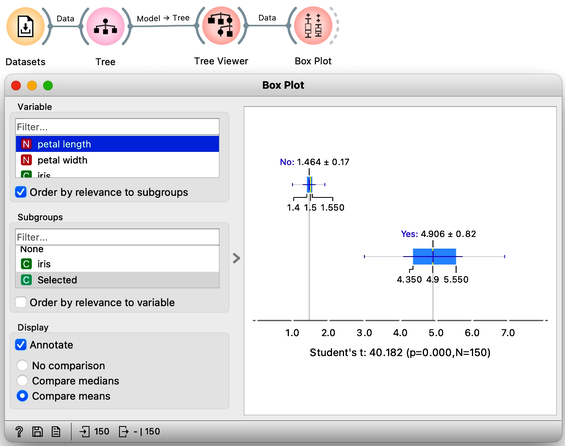Select the No comparison radio option
This screenshot has height=446, width=565.
pos(22,365)
